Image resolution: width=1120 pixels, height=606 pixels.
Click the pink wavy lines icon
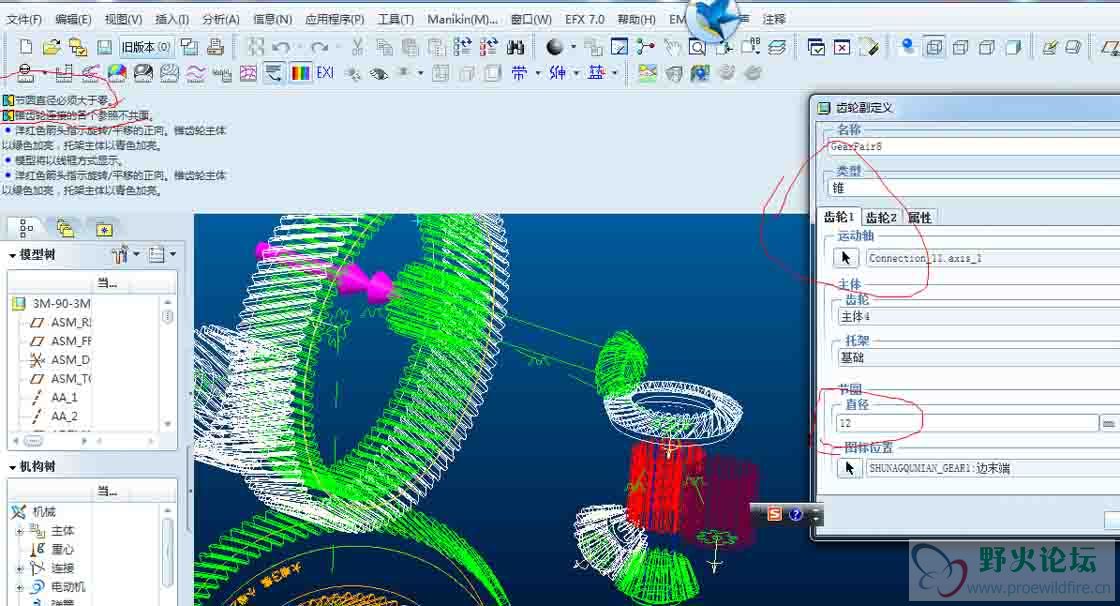pos(196,73)
